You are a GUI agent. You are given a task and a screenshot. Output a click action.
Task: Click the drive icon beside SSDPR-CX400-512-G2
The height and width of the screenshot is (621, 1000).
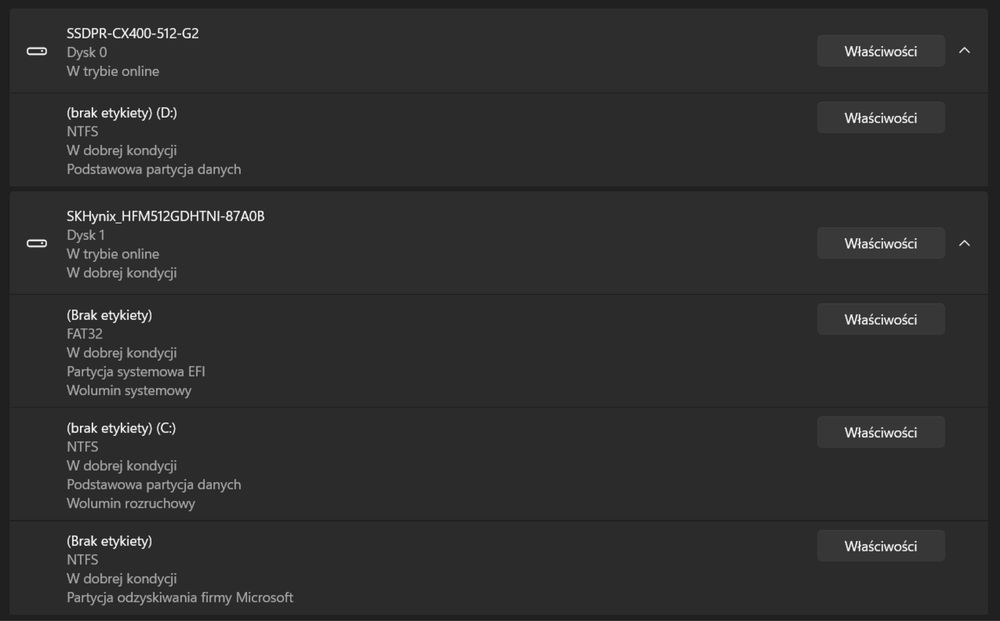pyautogui.click(x=36, y=52)
